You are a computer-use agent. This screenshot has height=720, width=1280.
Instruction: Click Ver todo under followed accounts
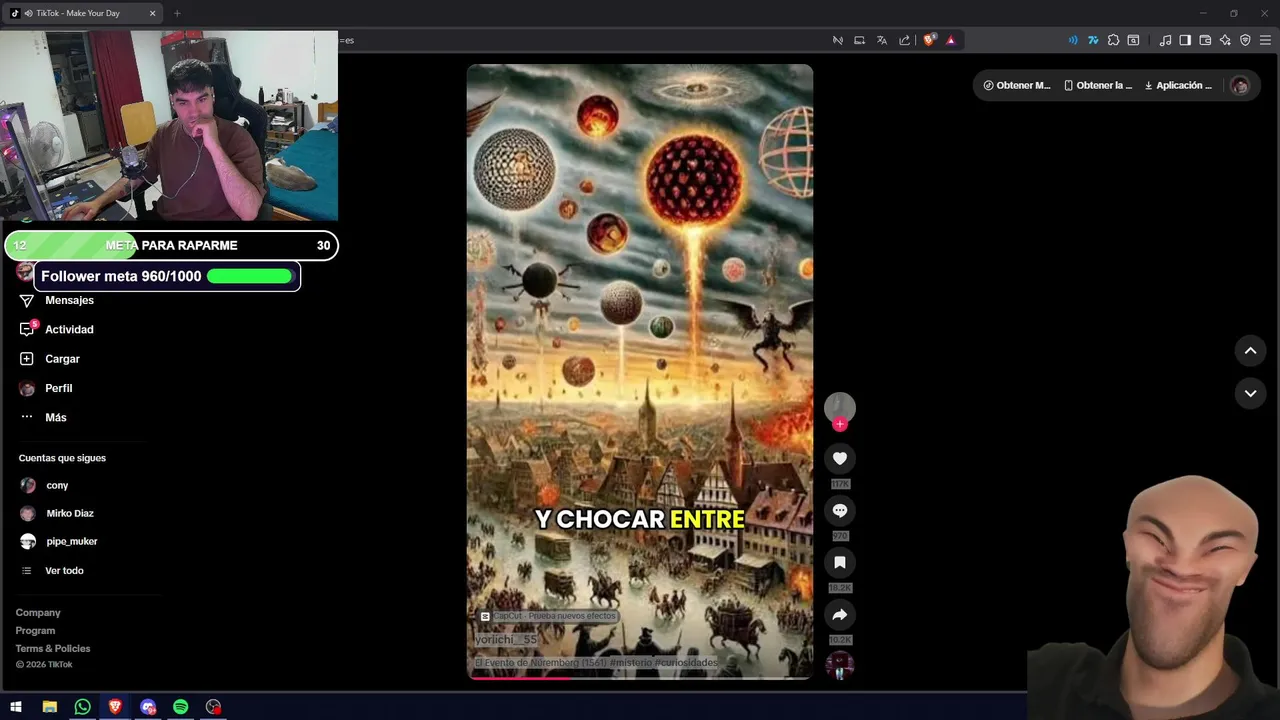click(64, 571)
